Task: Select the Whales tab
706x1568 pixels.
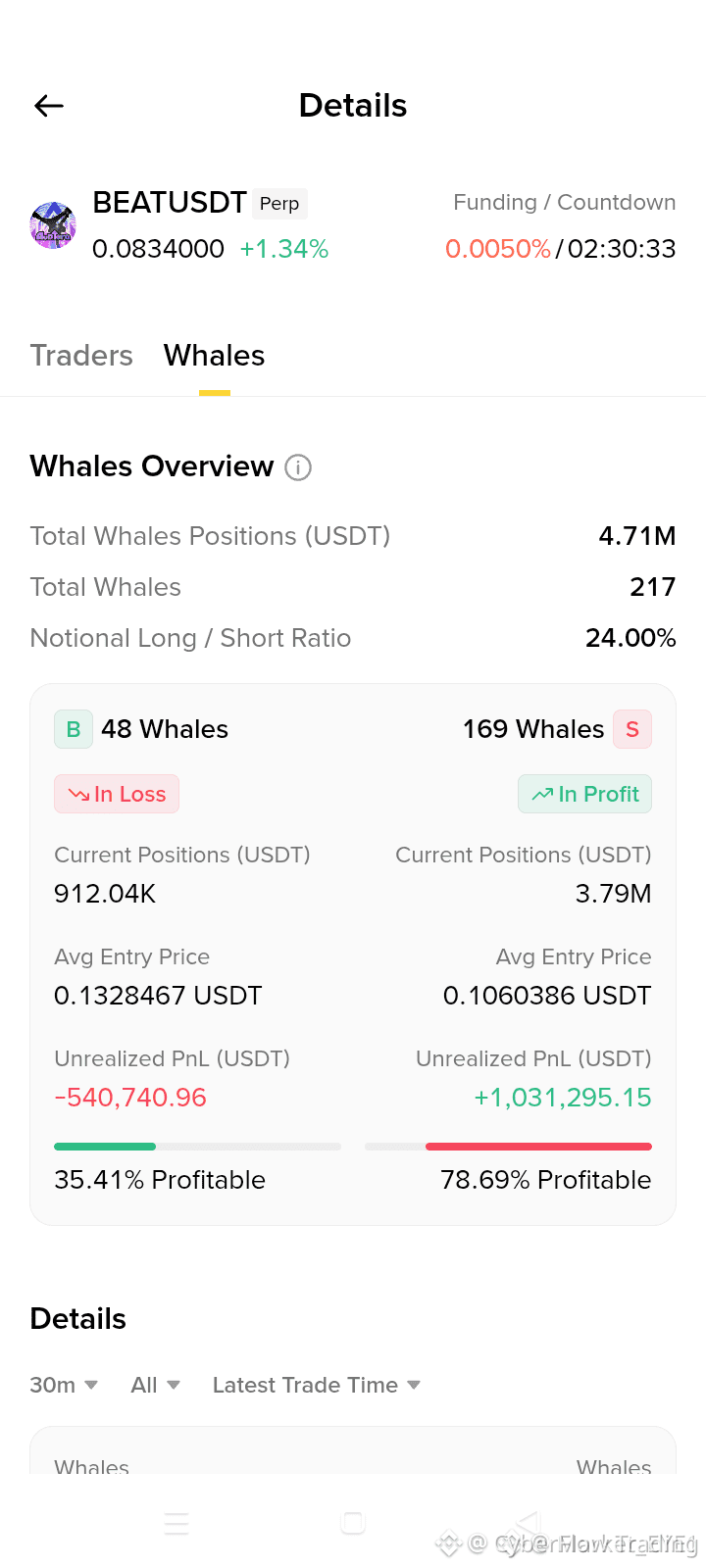Action: pyautogui.click(x=215, y=355)
